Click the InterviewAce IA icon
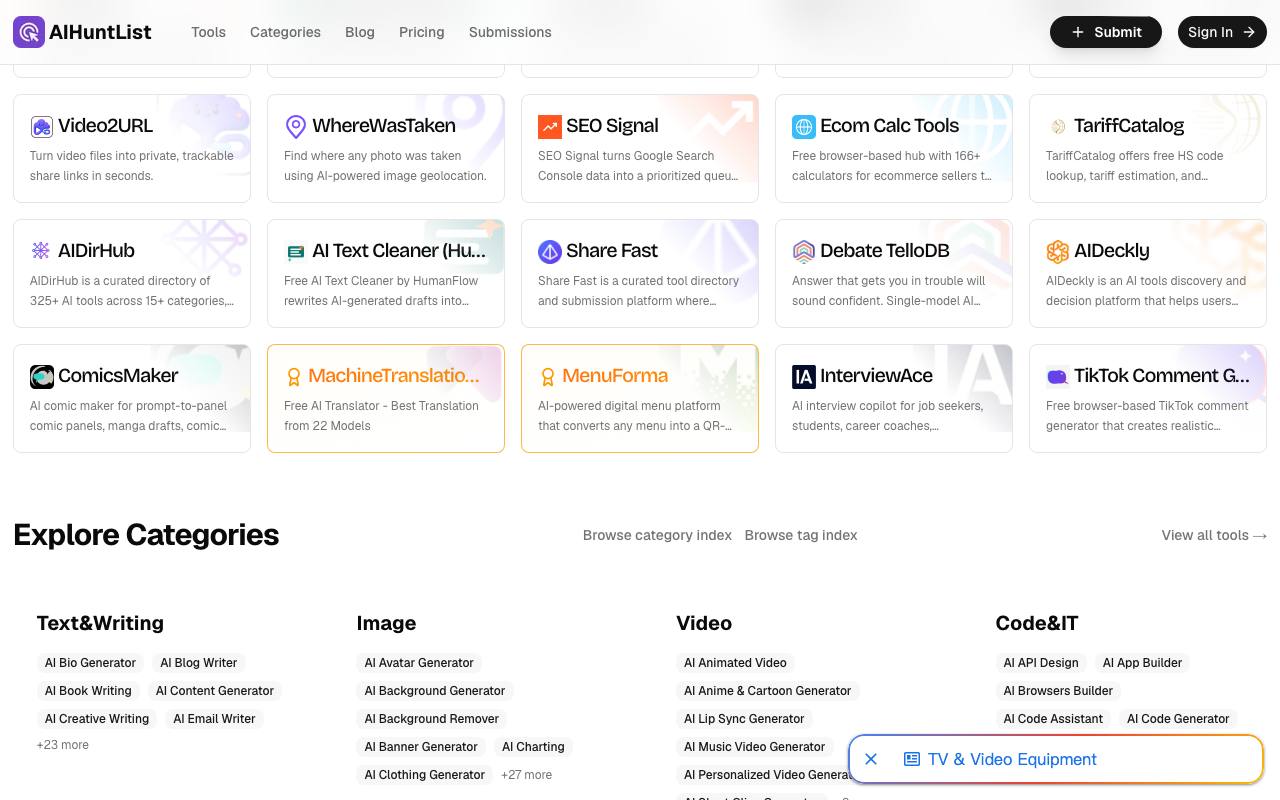Screen dimensions: 1280x800 (x=804, y=376)
